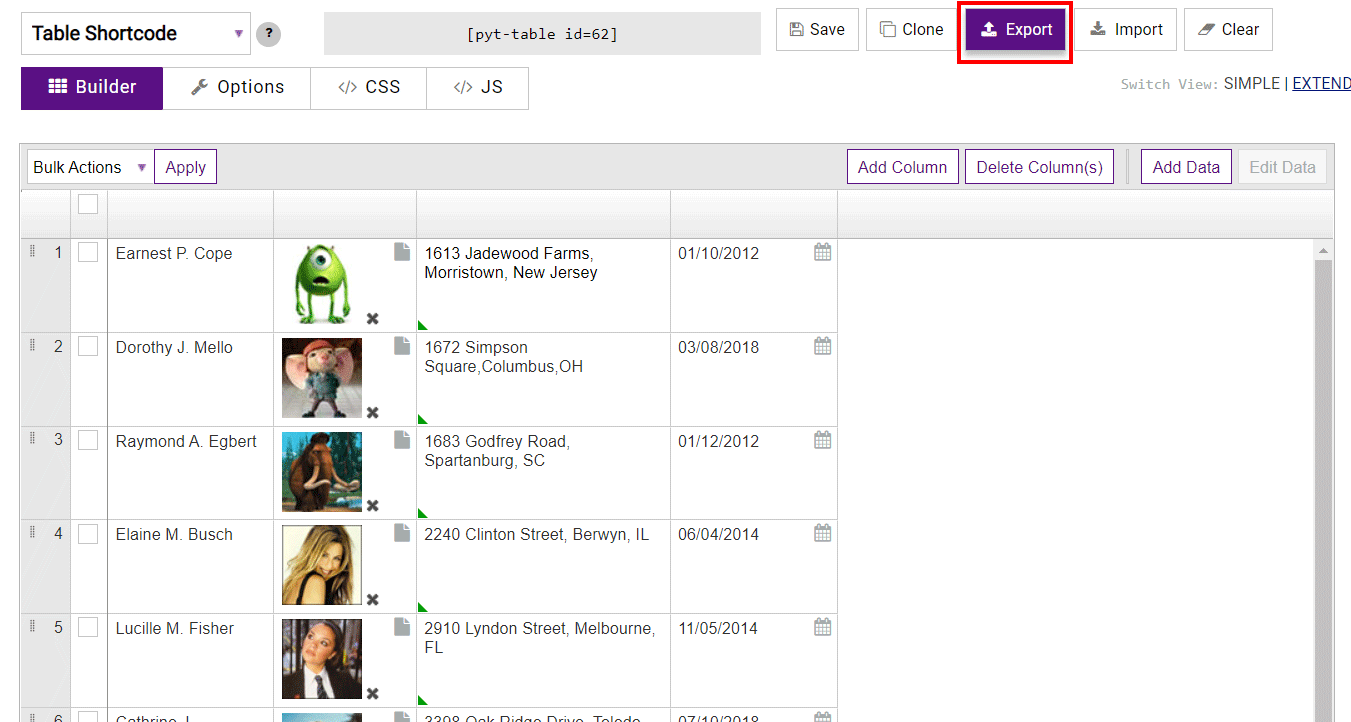Image resolution: width=1351 pixels, height=722 pixels.
Task: Switch to EXTENDED view link
Action: coord(1321,84)
